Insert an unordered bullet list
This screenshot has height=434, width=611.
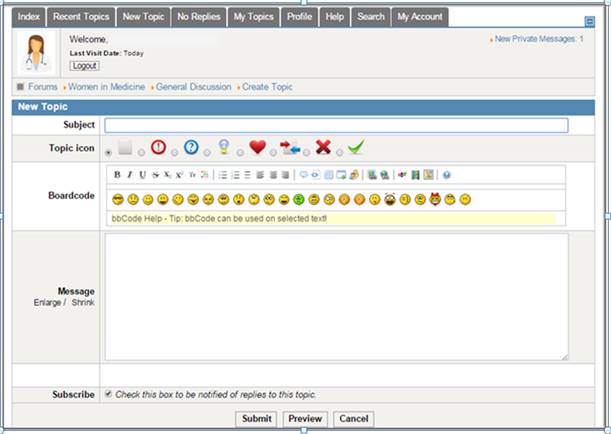click(223, 175)
